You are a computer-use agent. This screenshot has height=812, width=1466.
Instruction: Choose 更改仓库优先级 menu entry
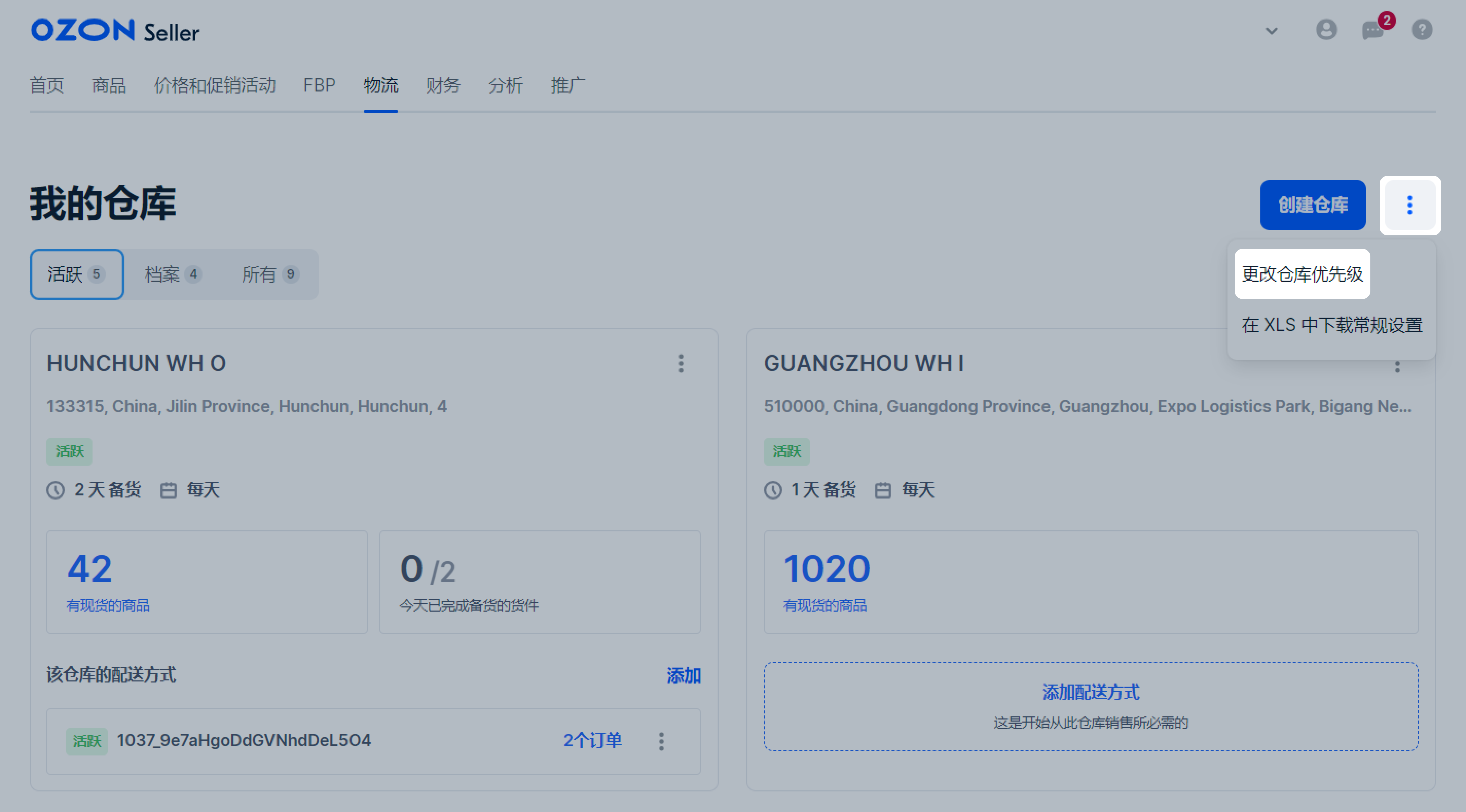[1302, 274]
